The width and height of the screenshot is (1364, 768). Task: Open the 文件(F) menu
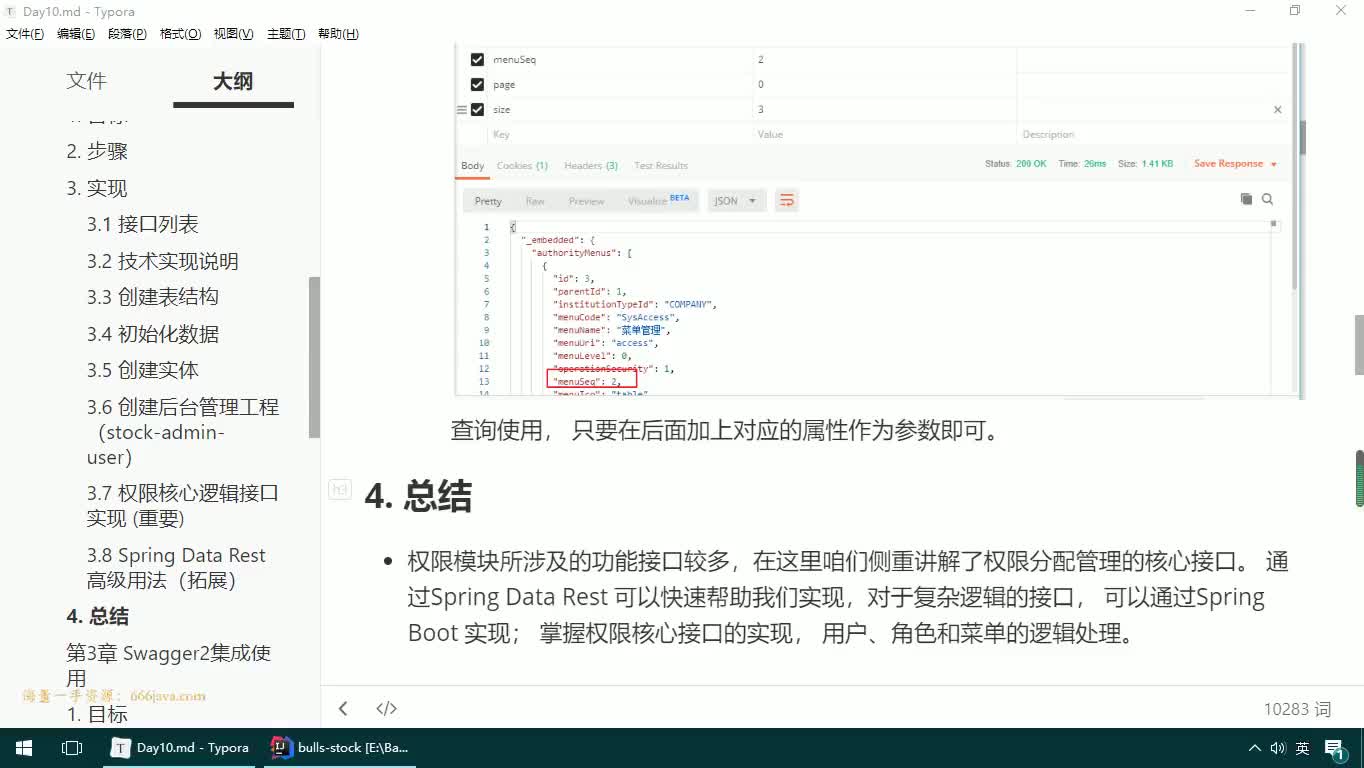[25, 34]
